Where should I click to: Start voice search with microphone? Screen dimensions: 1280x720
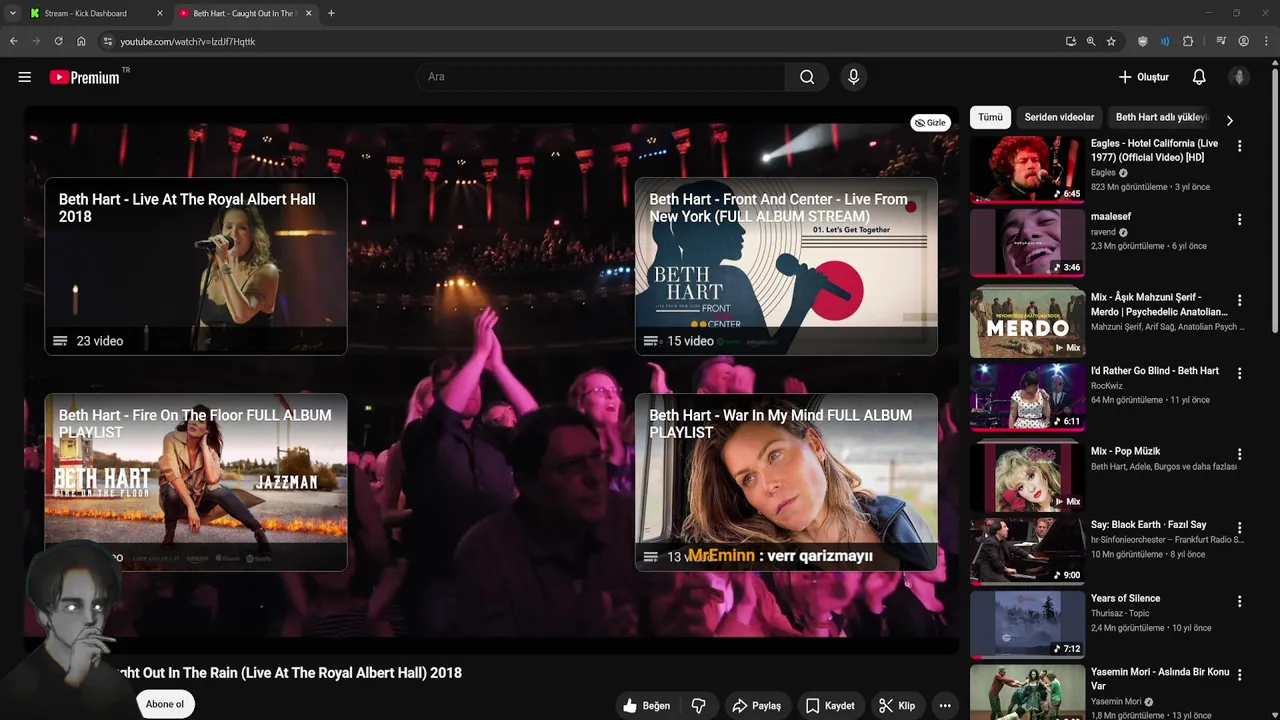click(853, 77)
